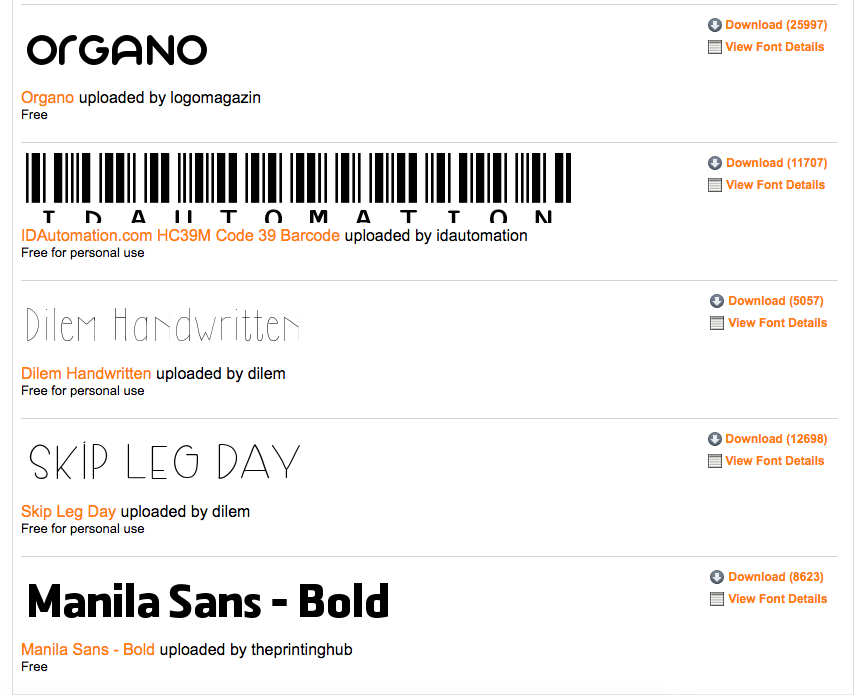Click the barcode font preview image
Image resolution: width=864 pixels, height=695 pixels.
coord(298,187)
